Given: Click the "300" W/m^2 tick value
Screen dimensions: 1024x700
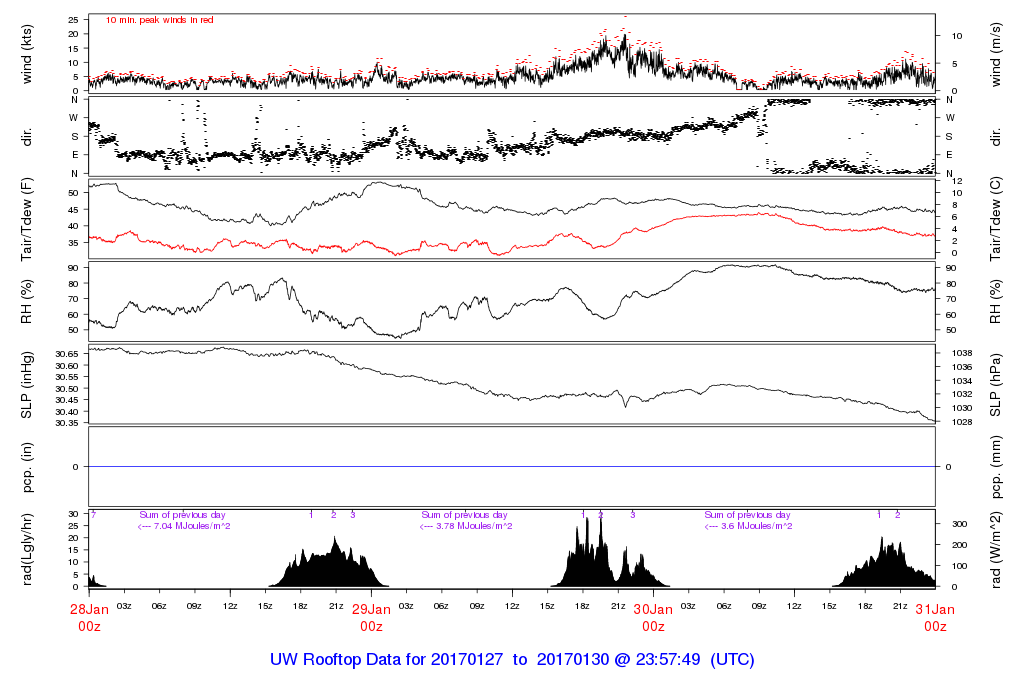Looking at the screenshot, I should click(959, 524).
